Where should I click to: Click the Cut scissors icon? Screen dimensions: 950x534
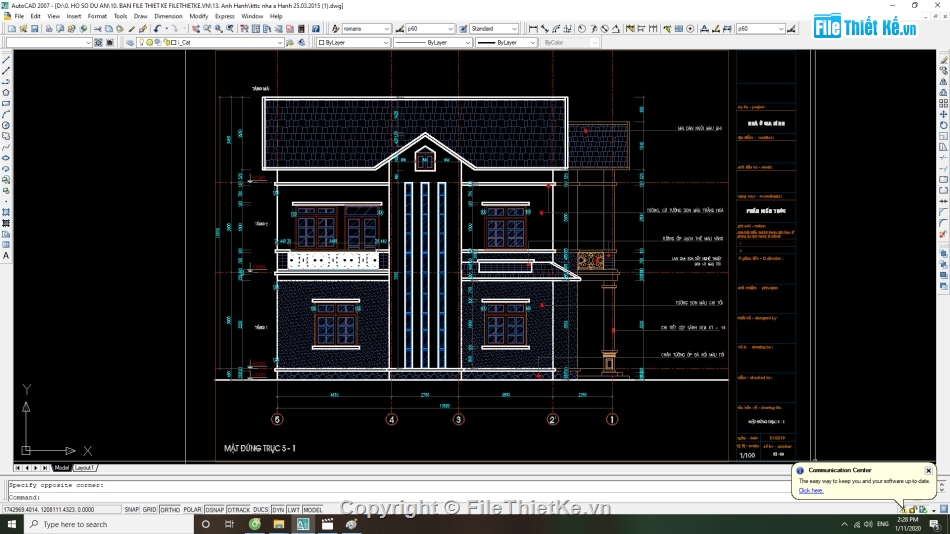[97, 28]
